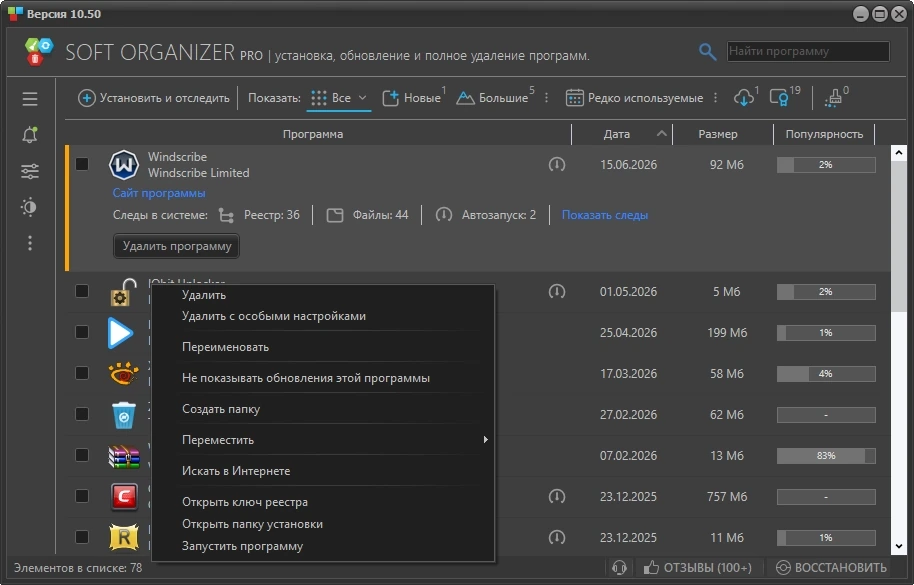This screenshot has width=914, height=585.
Task: Open the hamburger menu in sidebar
Action: click(30, 99)
